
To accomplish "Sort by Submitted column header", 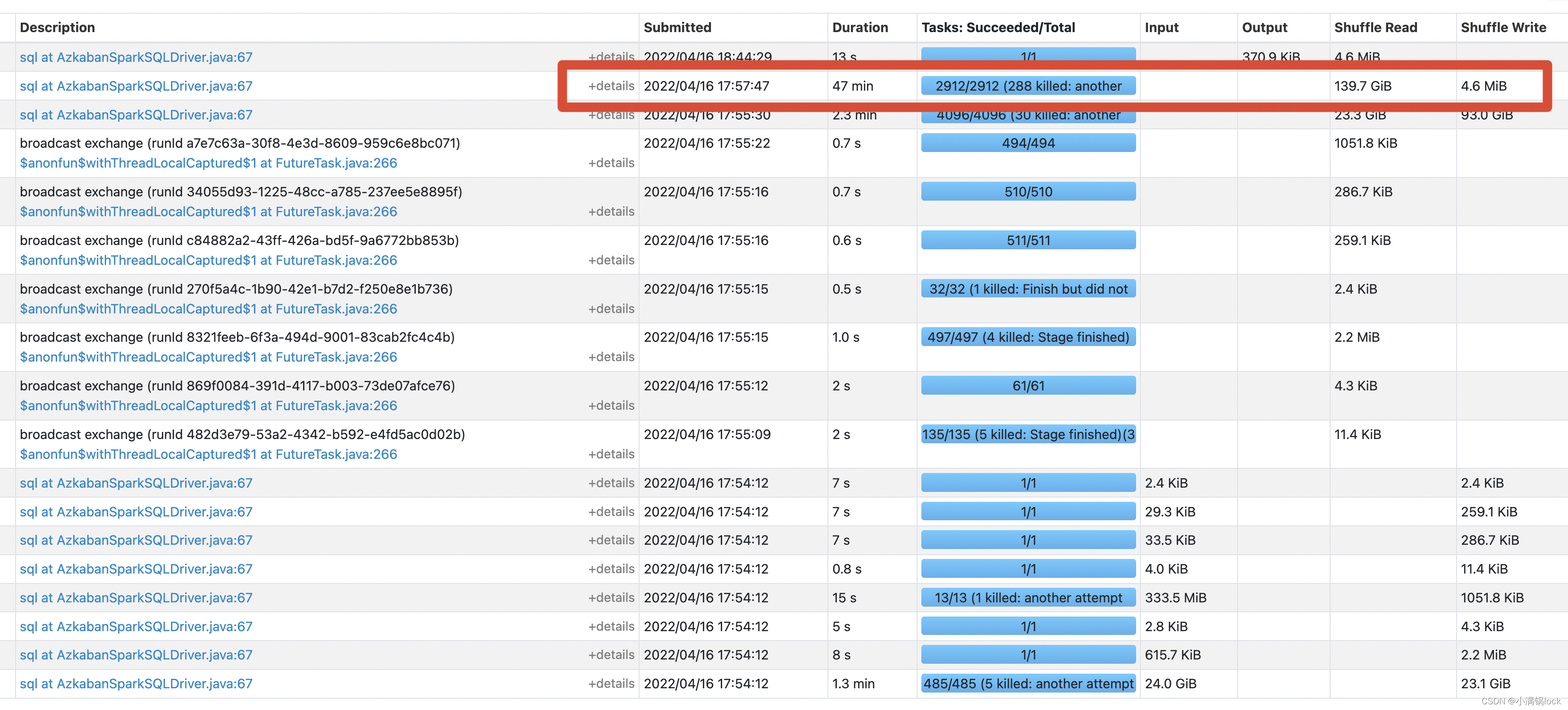I will (x=677, y=27).
